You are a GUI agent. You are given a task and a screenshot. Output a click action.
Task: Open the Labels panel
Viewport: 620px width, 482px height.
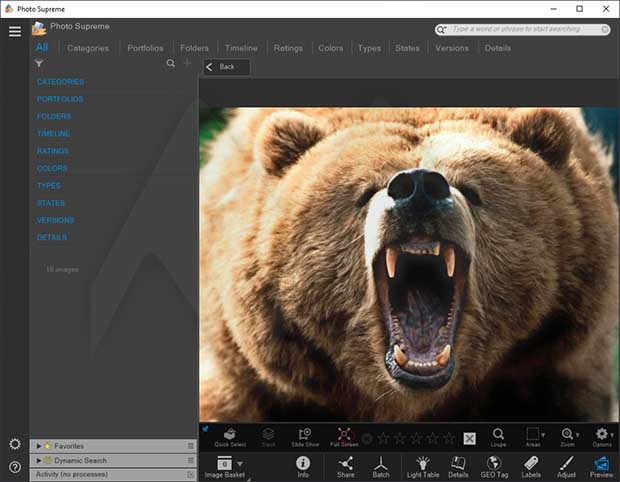(x=531, y=467)
